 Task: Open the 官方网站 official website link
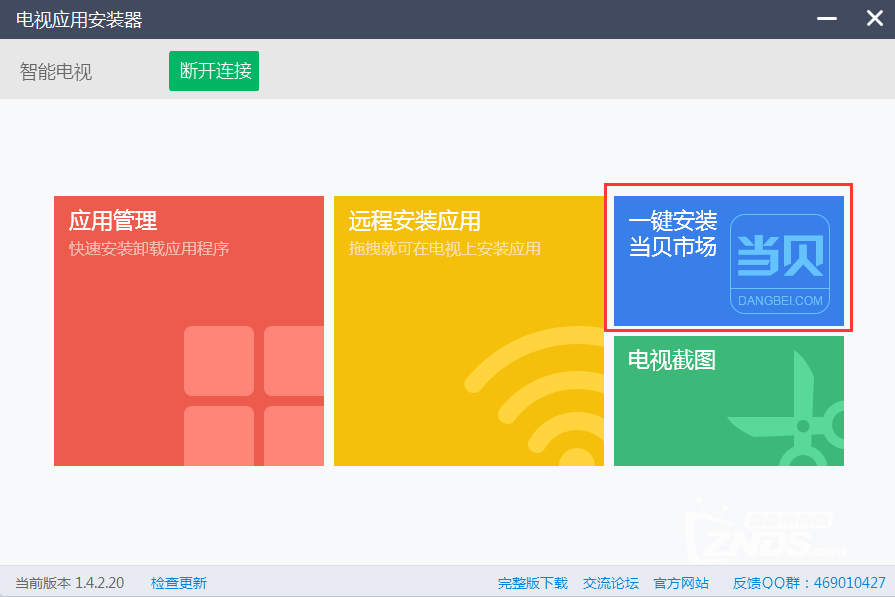[681, 583]
